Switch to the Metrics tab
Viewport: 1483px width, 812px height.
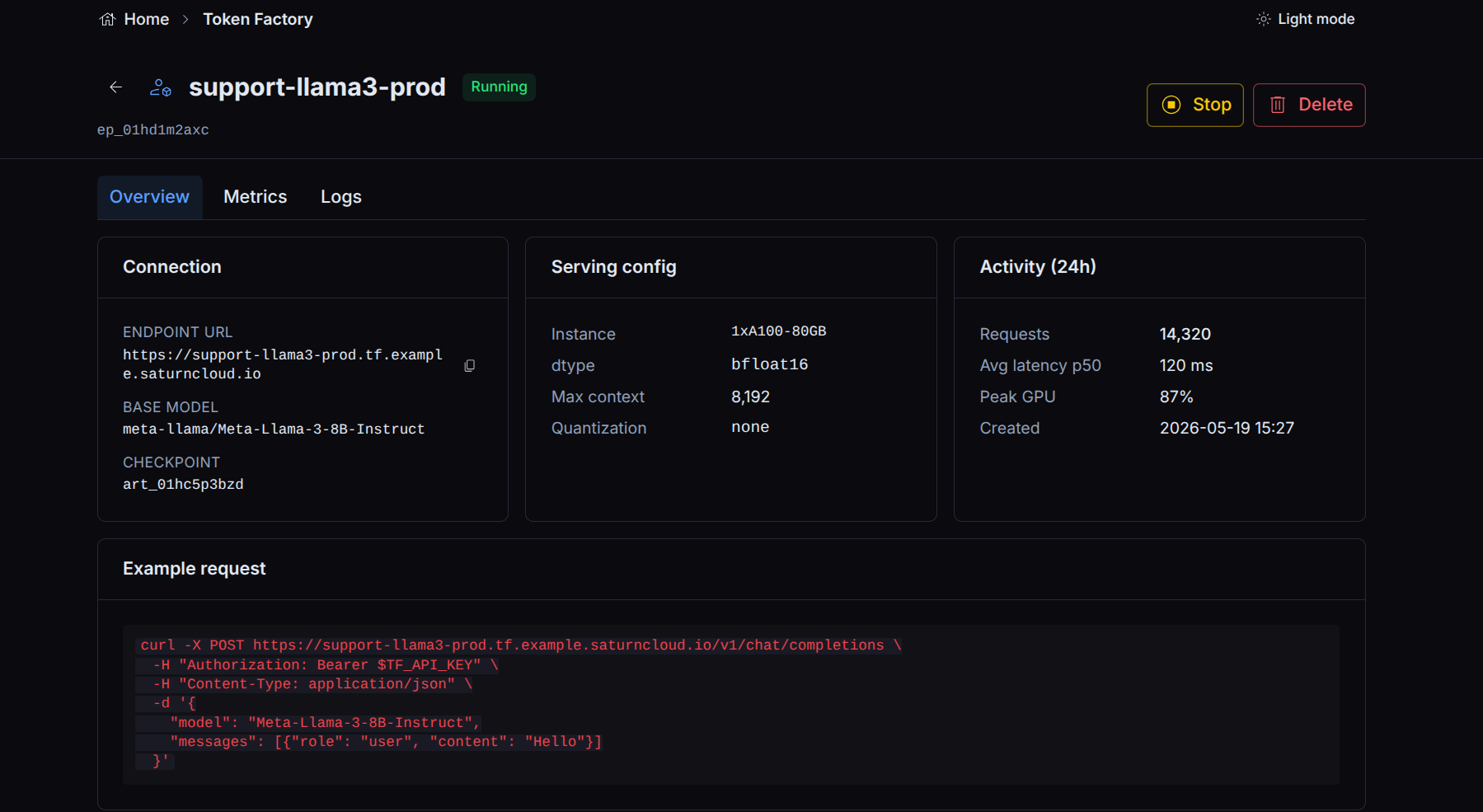tap(255, 197)
